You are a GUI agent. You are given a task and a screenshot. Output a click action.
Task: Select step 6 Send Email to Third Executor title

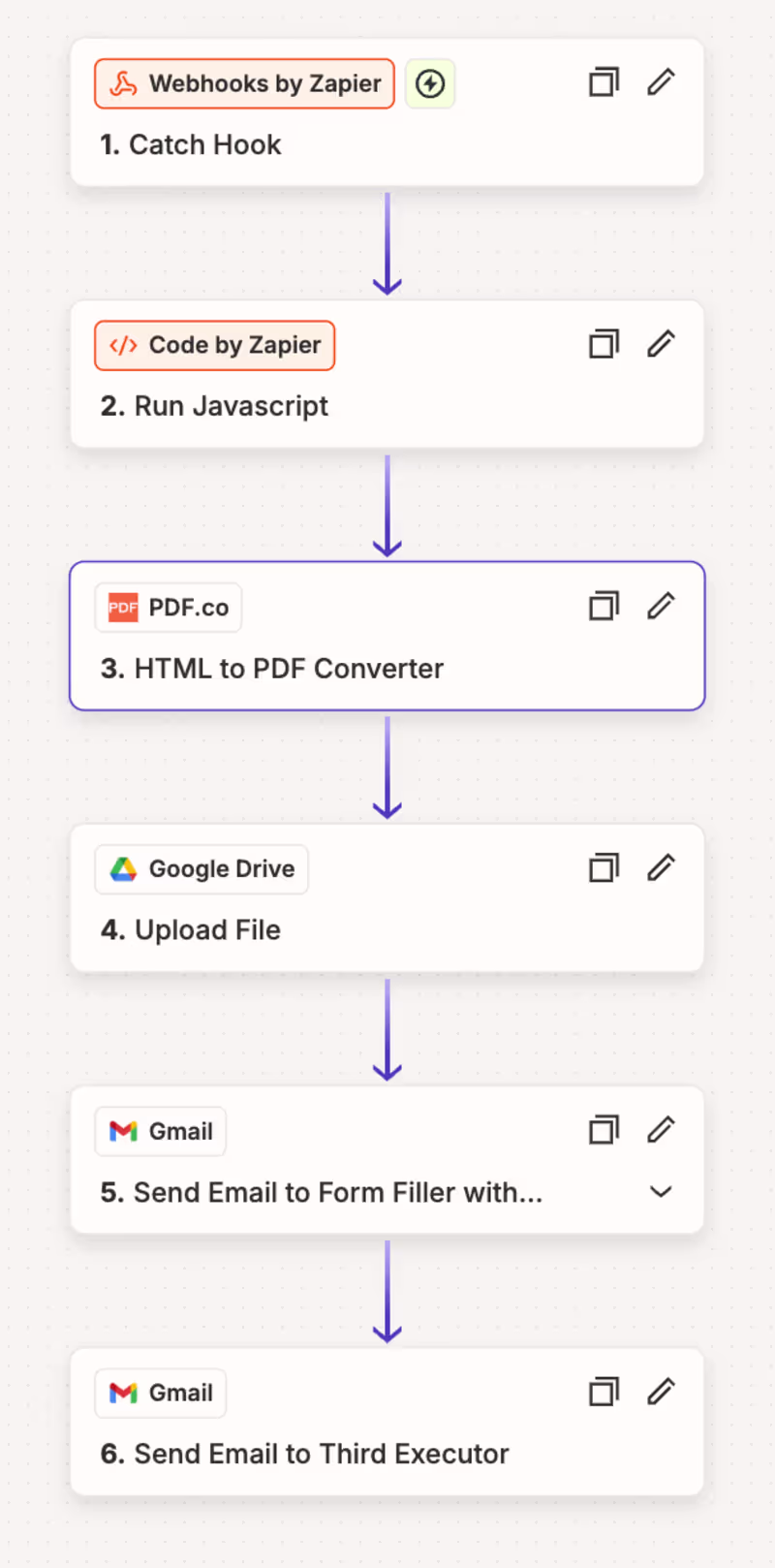pos(304,1454)
